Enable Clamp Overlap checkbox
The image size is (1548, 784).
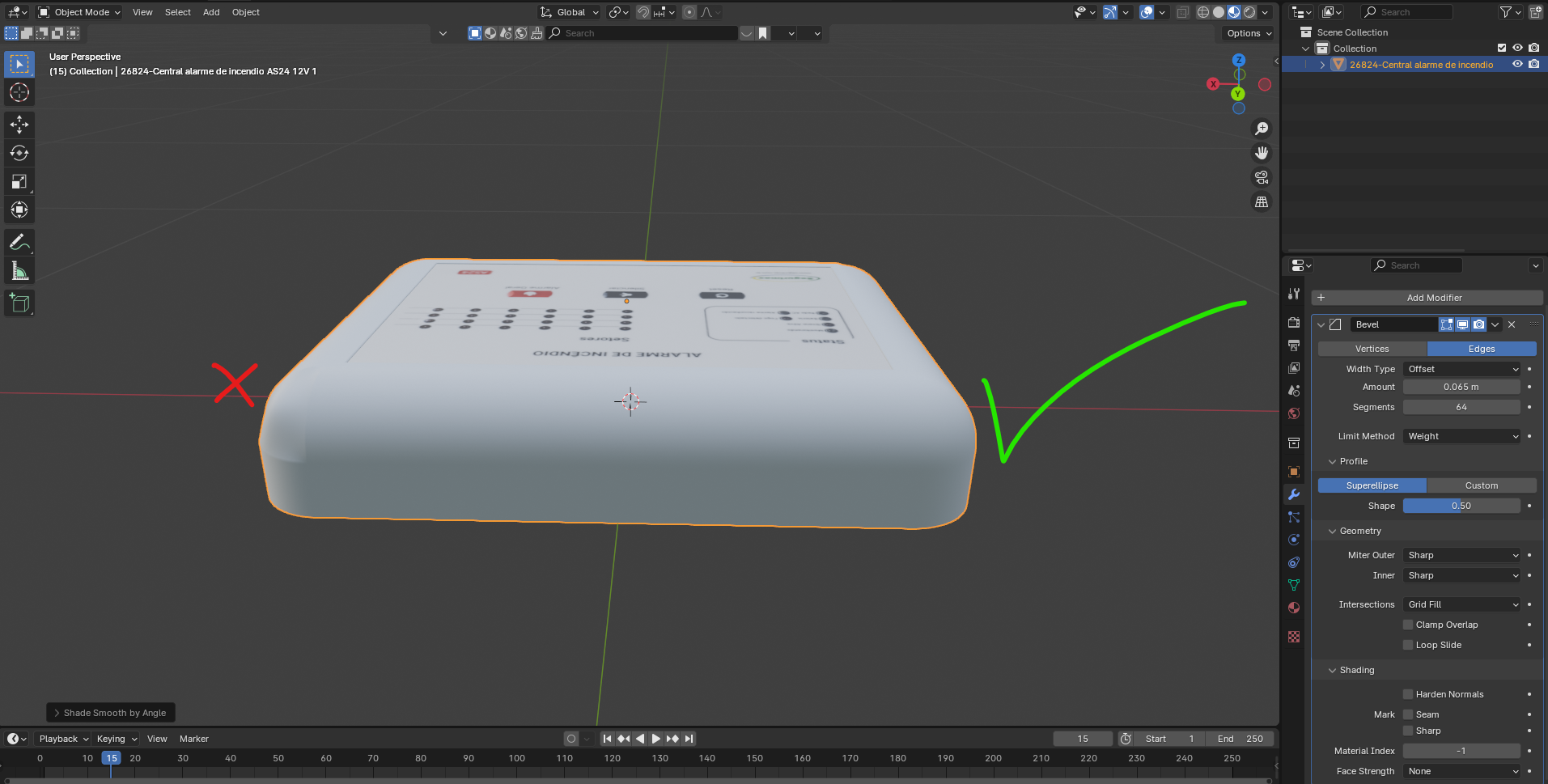point(1408,625)
